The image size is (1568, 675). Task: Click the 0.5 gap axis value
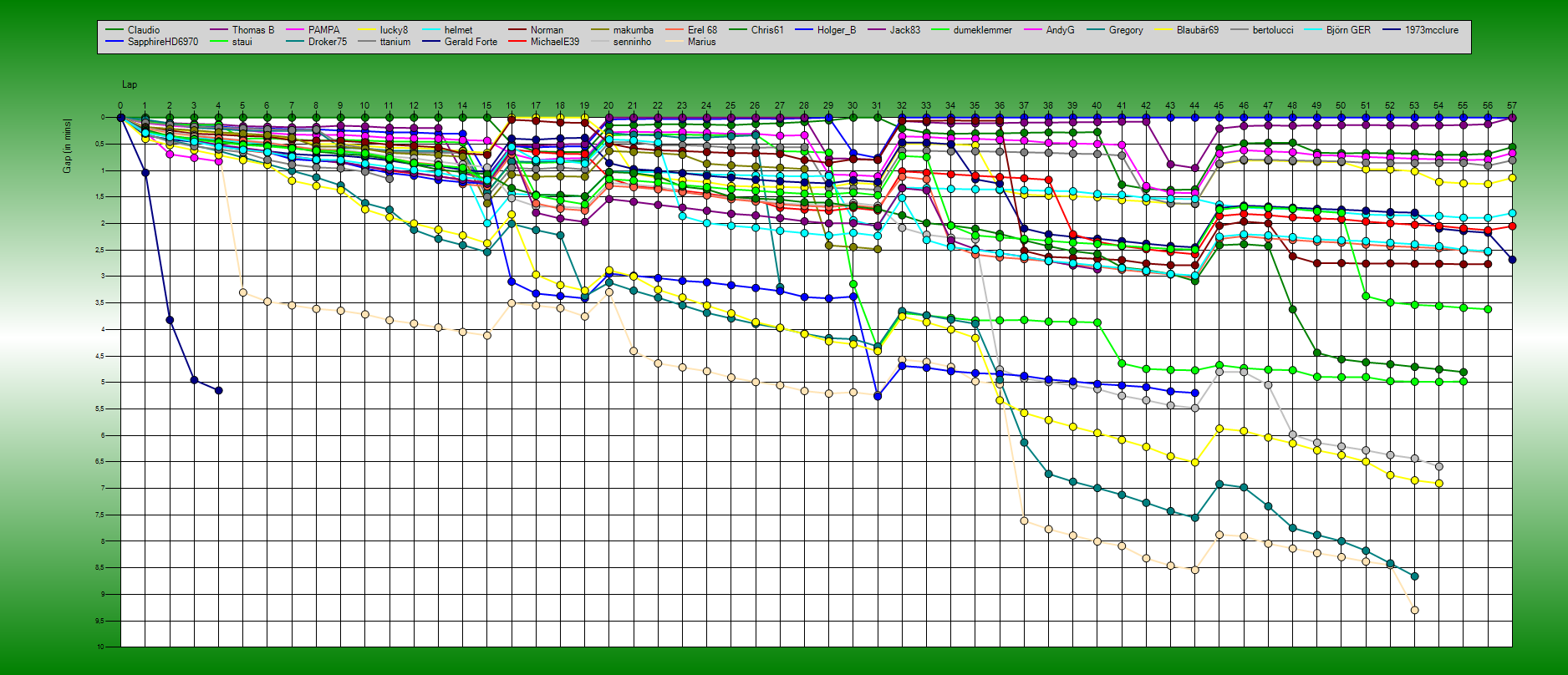100,145
